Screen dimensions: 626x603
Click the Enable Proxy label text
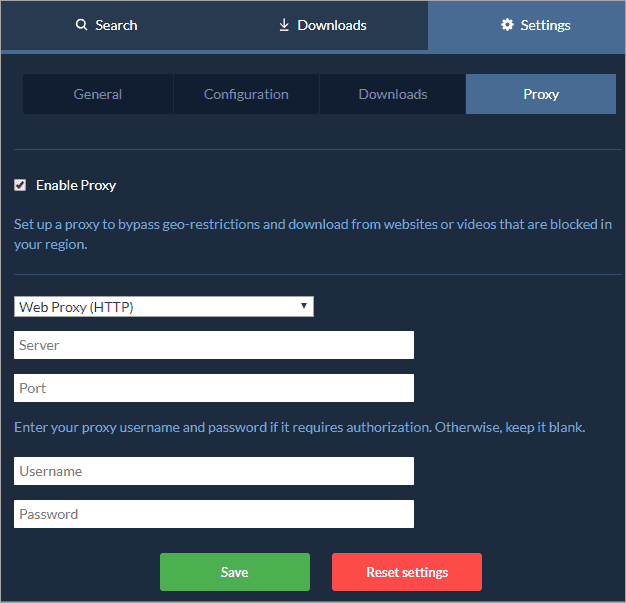[x=76, y=185]
